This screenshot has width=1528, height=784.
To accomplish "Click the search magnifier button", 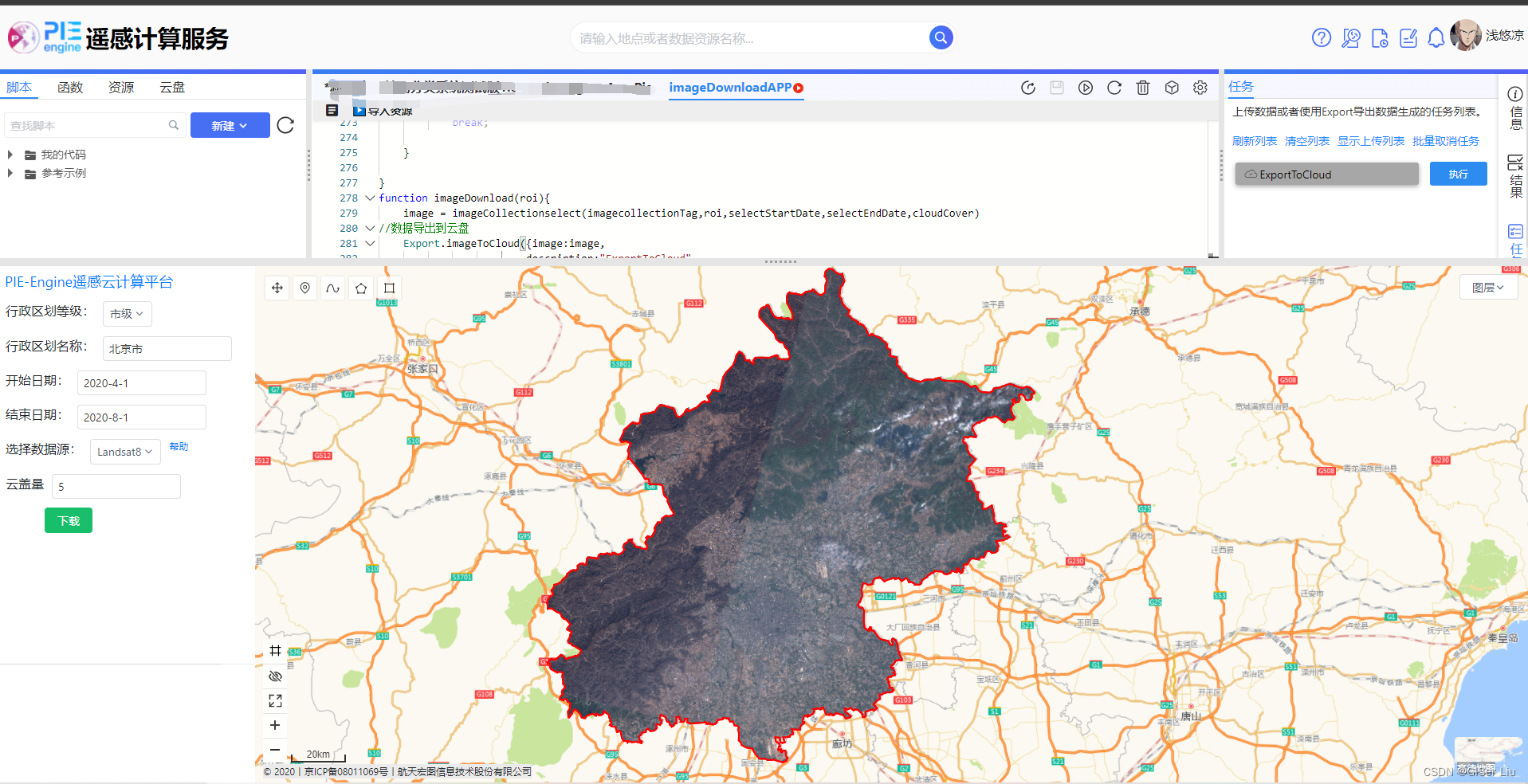I will [941, 37].
